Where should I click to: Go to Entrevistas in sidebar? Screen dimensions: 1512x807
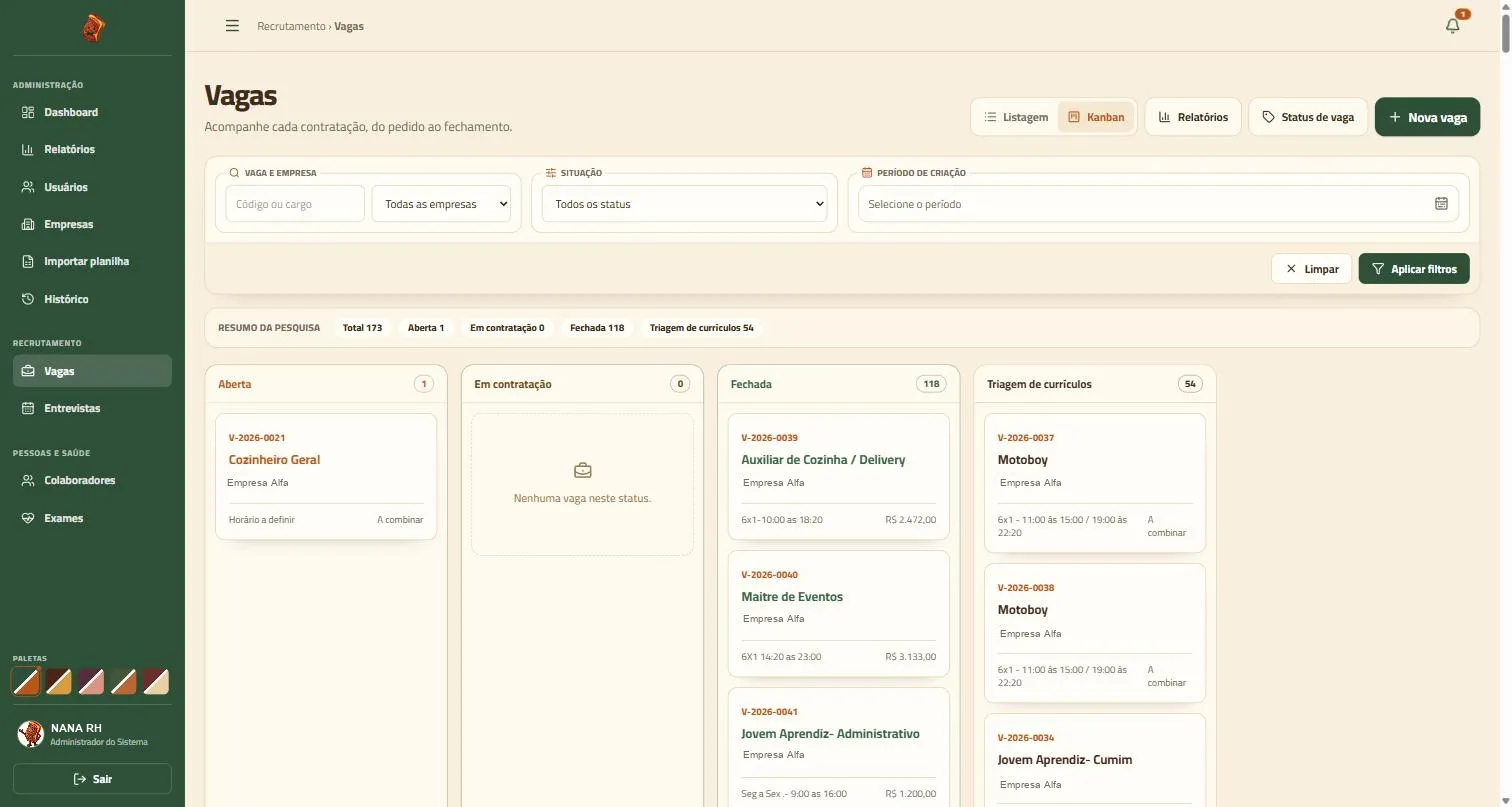tap(92, 408)
